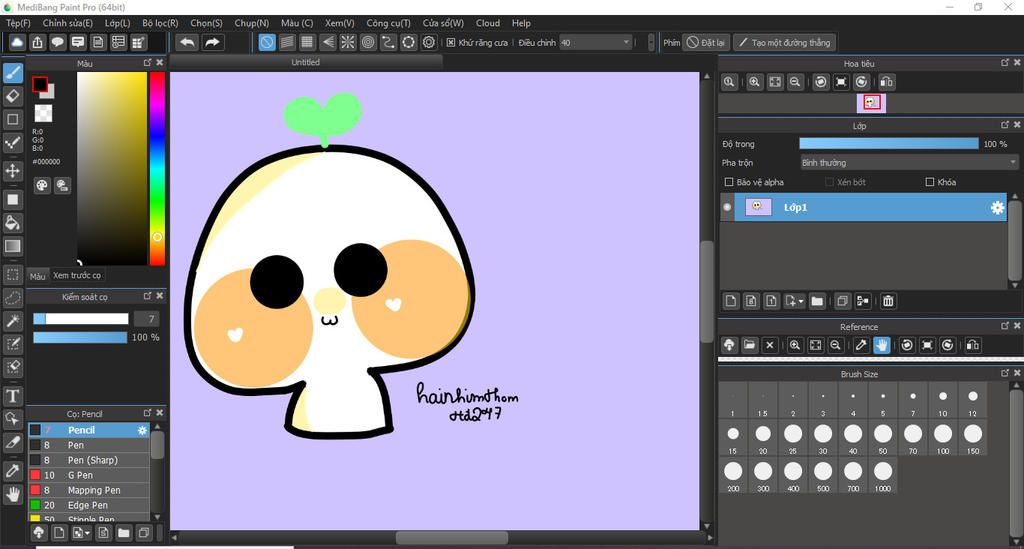
Task: Enable Bảo vệ alpha checkbox
Action: (729, 182)
